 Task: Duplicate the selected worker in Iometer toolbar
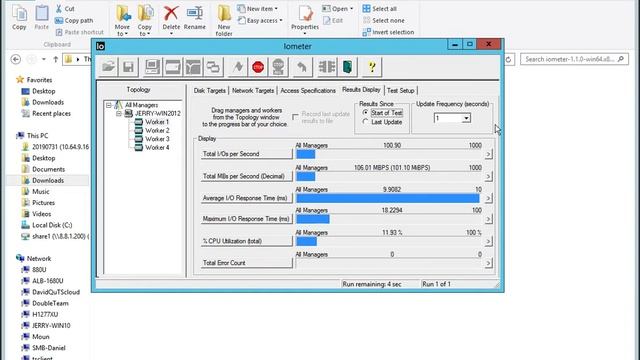213,67
